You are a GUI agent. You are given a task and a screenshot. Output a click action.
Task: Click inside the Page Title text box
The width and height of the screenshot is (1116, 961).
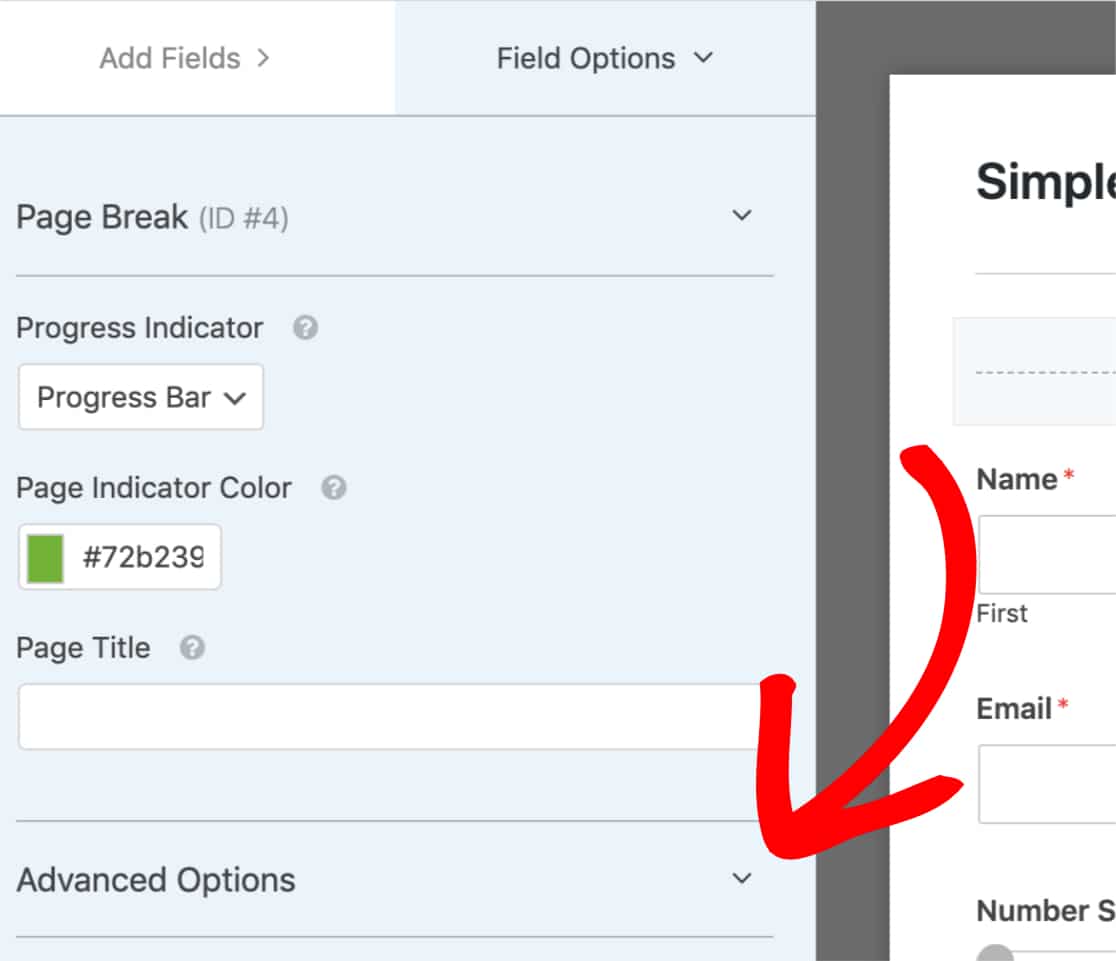pyautogui.click(x=395, y=716)
